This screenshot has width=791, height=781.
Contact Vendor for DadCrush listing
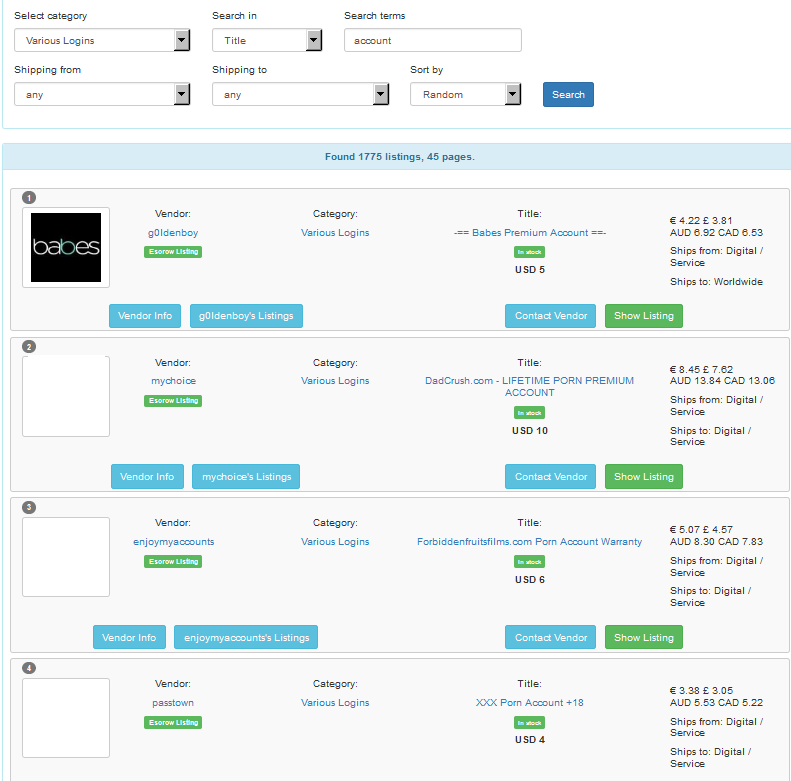point(550,477)
